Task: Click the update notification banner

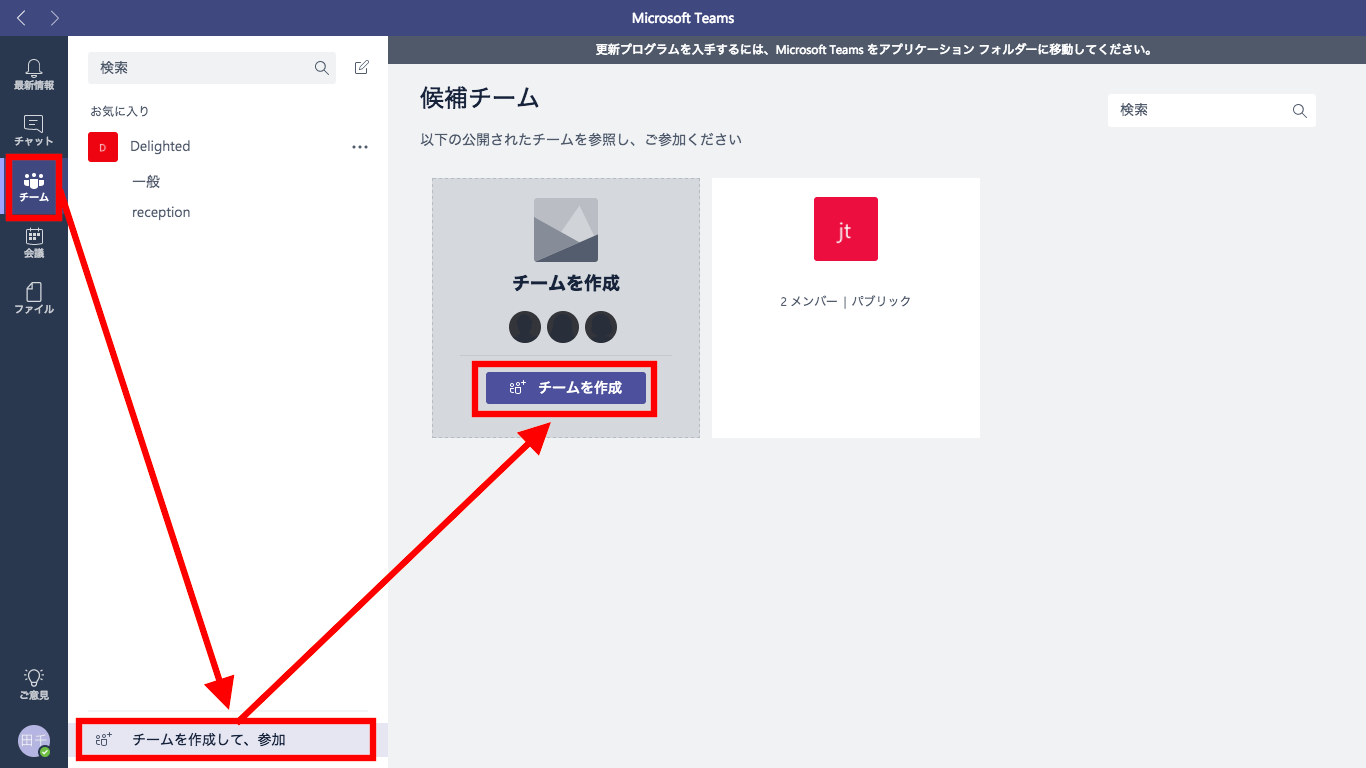Action: click(x=877, y=49)
